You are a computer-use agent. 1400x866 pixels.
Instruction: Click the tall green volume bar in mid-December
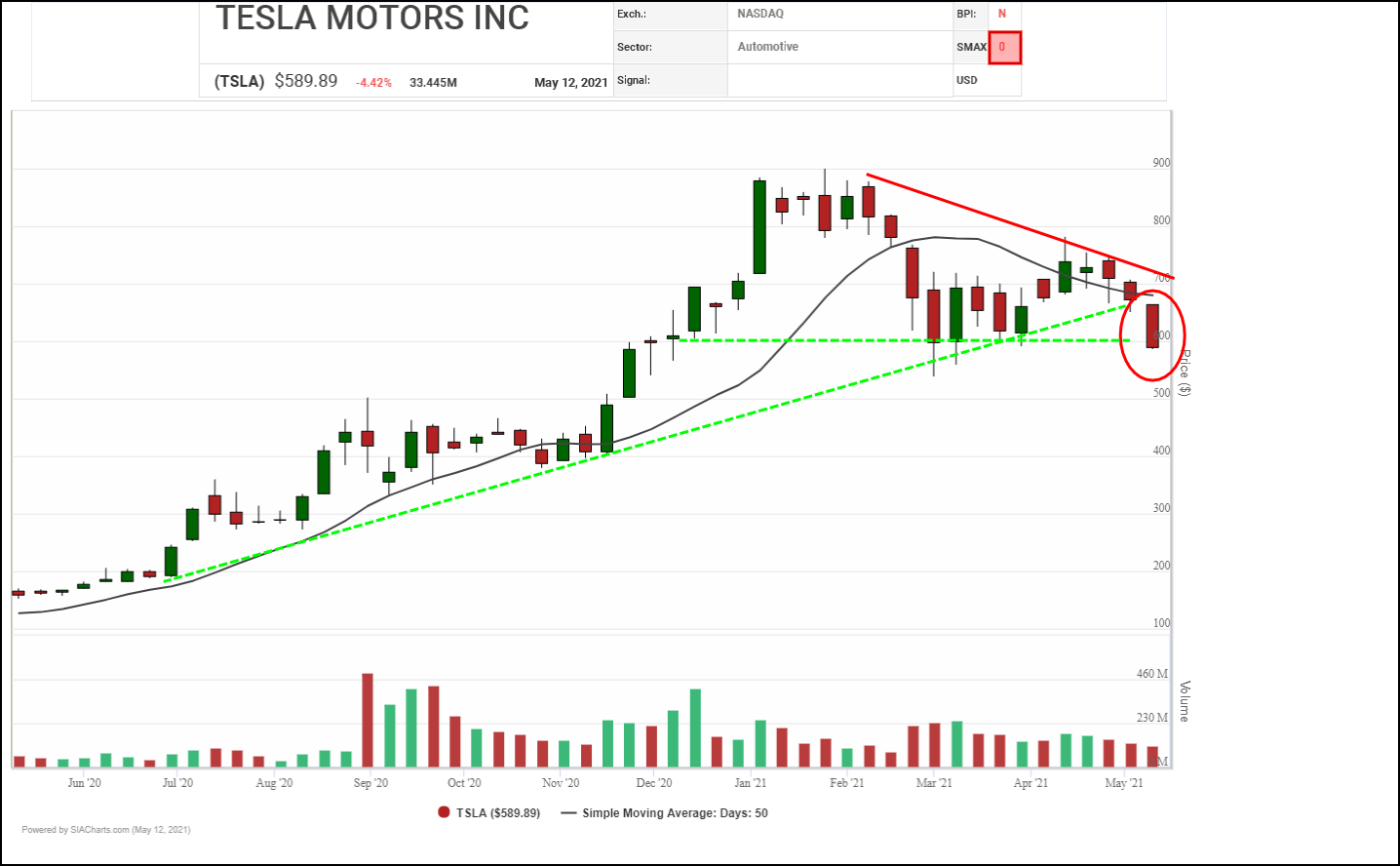coord(695,728)
